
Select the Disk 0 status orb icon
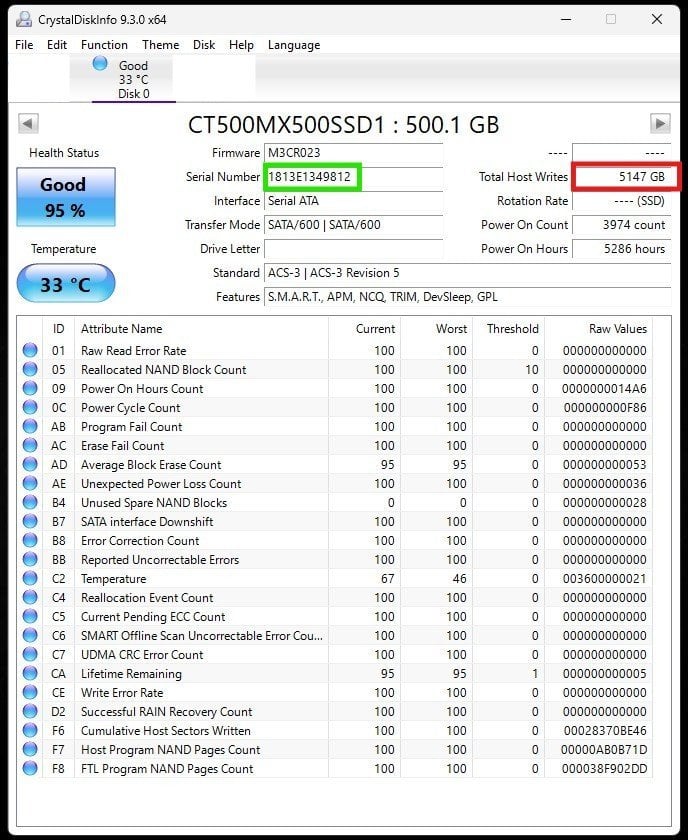click(100, 63)
